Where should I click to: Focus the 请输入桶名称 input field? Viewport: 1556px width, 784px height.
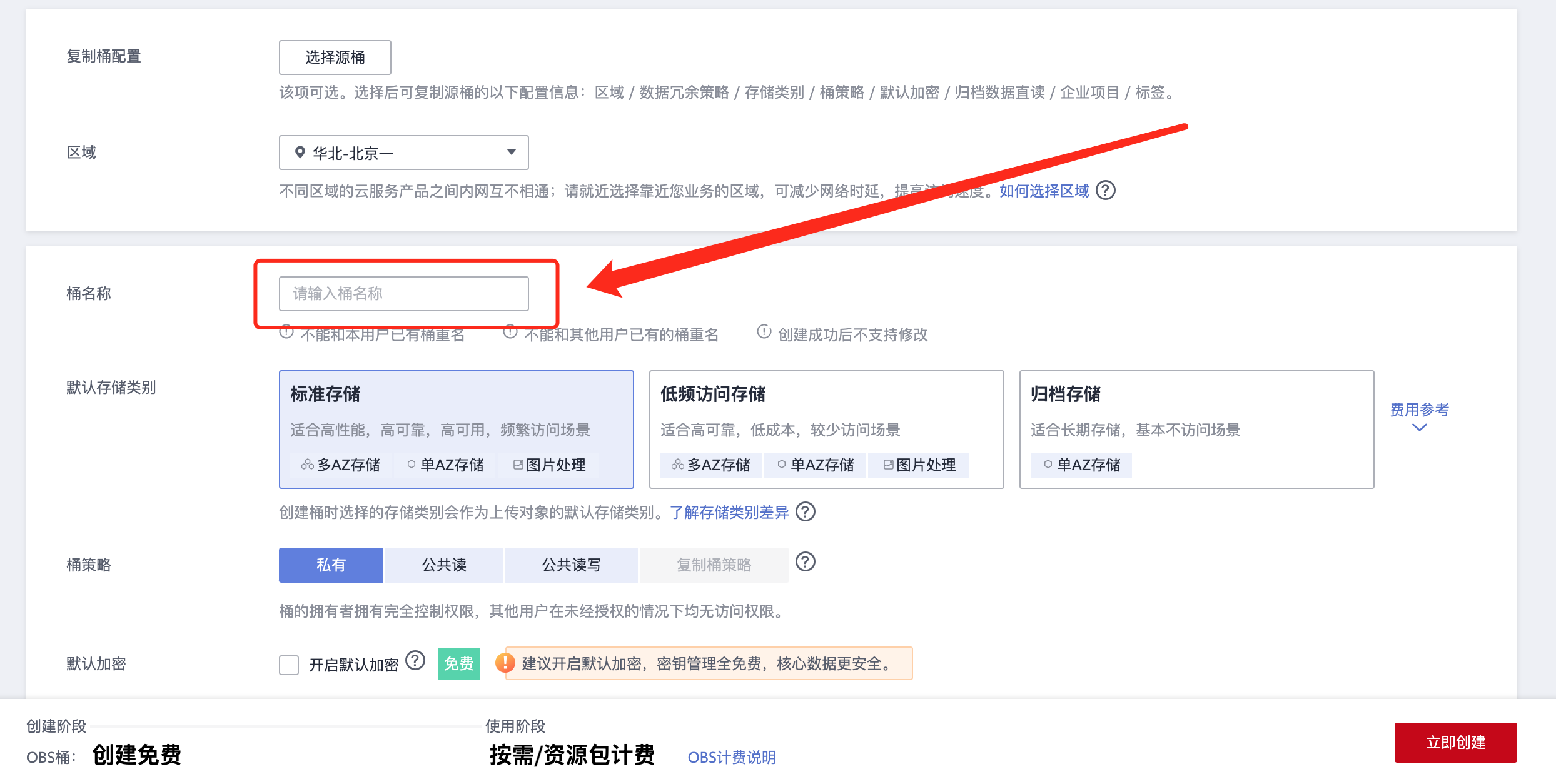pyautogui.click(x=403, y=294)
